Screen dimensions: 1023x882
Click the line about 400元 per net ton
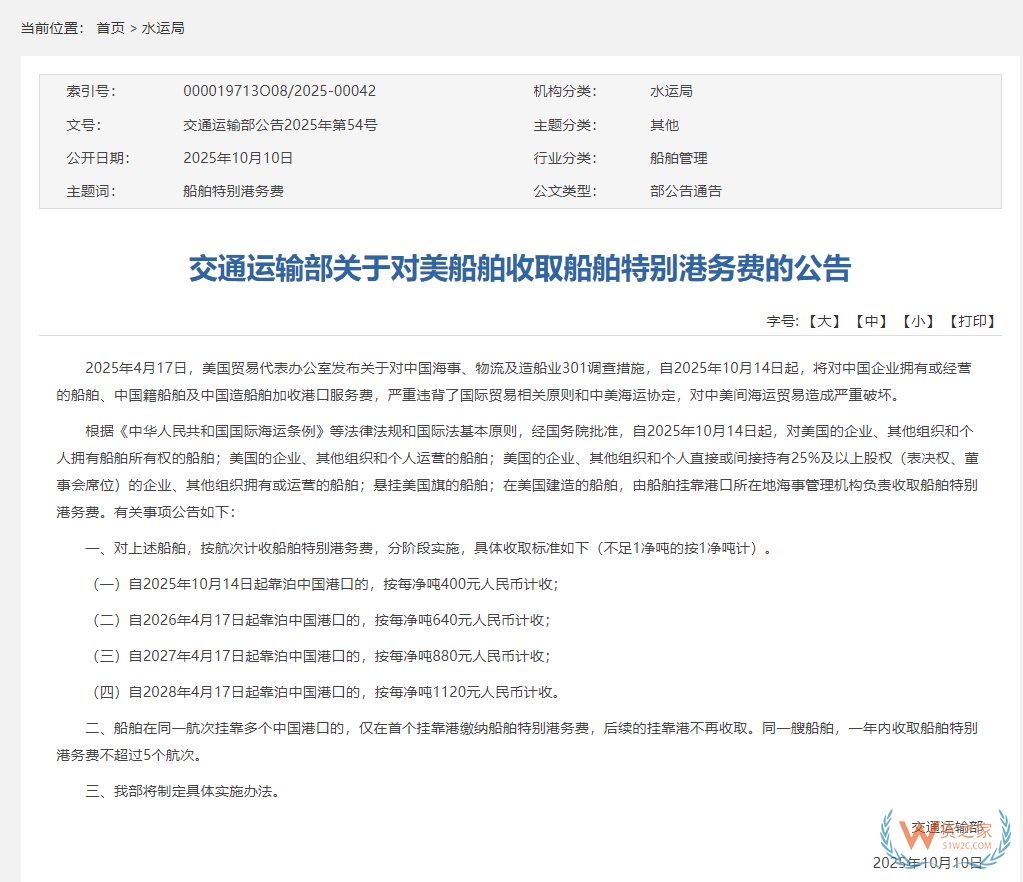point(325,584)
